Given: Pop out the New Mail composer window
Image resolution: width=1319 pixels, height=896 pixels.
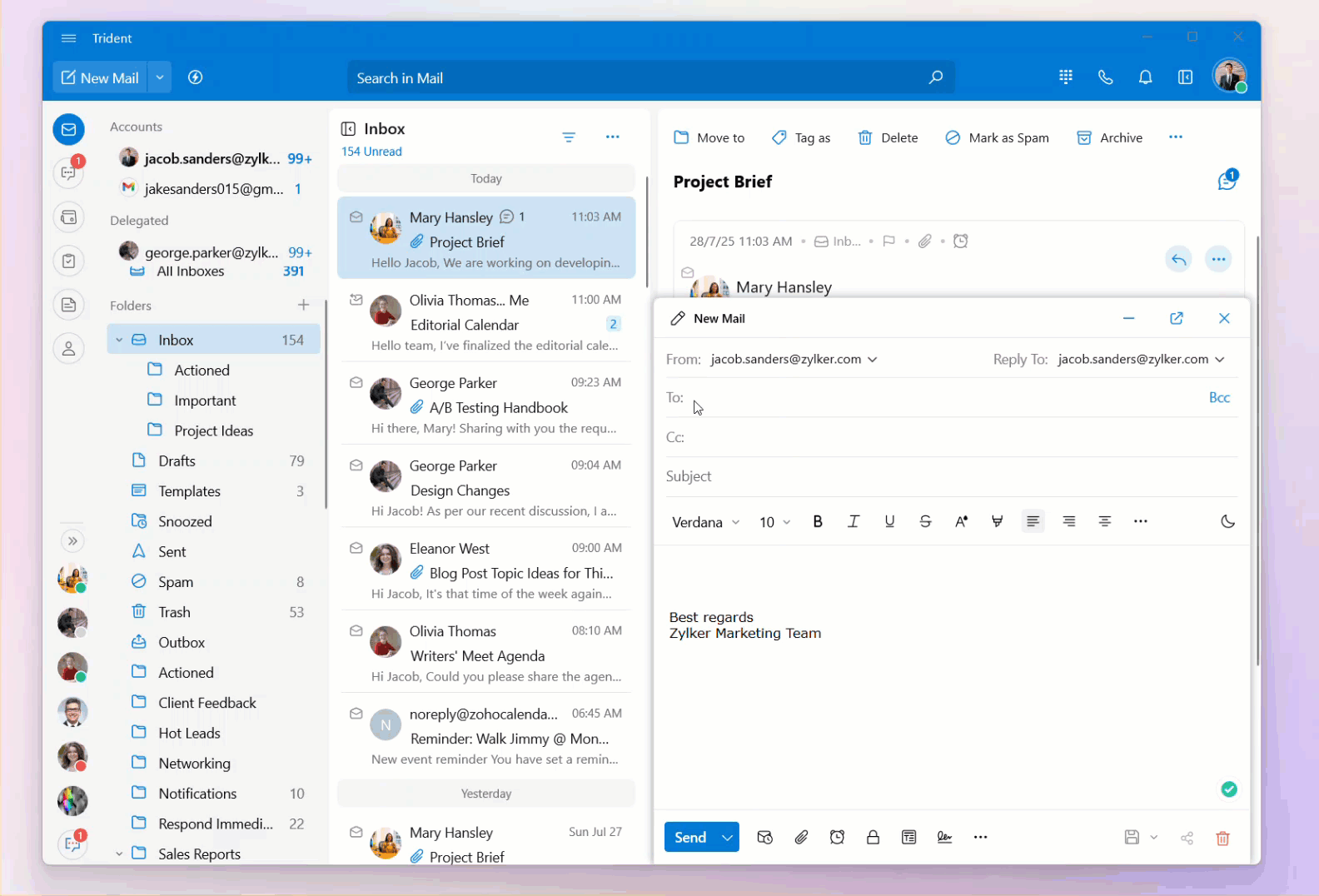Looking at the screenshot, I should tap(1177, 318).
